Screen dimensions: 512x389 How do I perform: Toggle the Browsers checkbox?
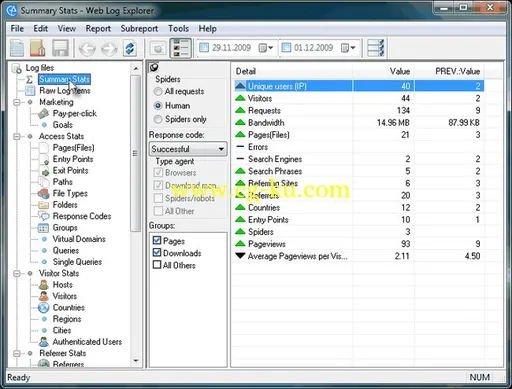click(158, 173)
